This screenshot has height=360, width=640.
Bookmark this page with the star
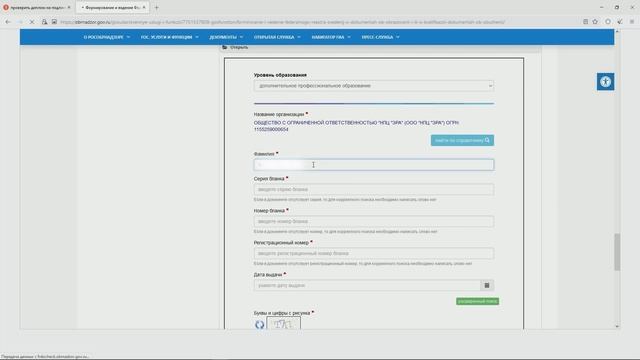click(595, 22)
